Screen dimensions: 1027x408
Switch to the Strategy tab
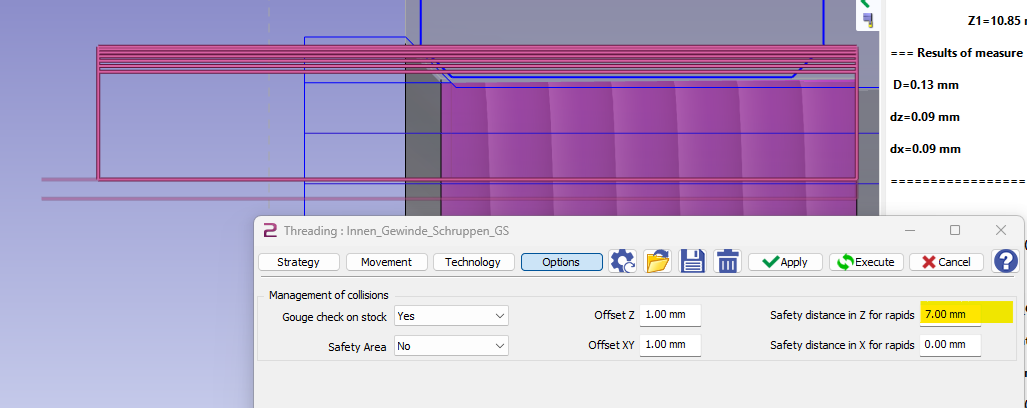point(298,262)
